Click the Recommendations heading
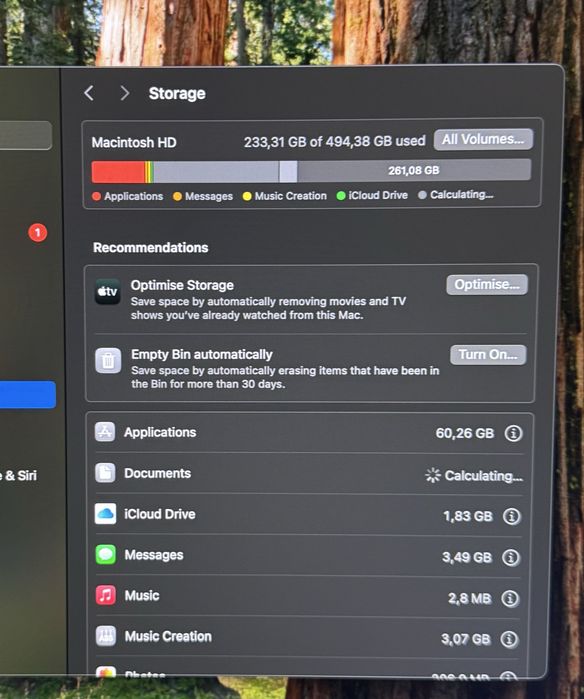This screenshot has height=699, width=584. (x=151, y=247)
